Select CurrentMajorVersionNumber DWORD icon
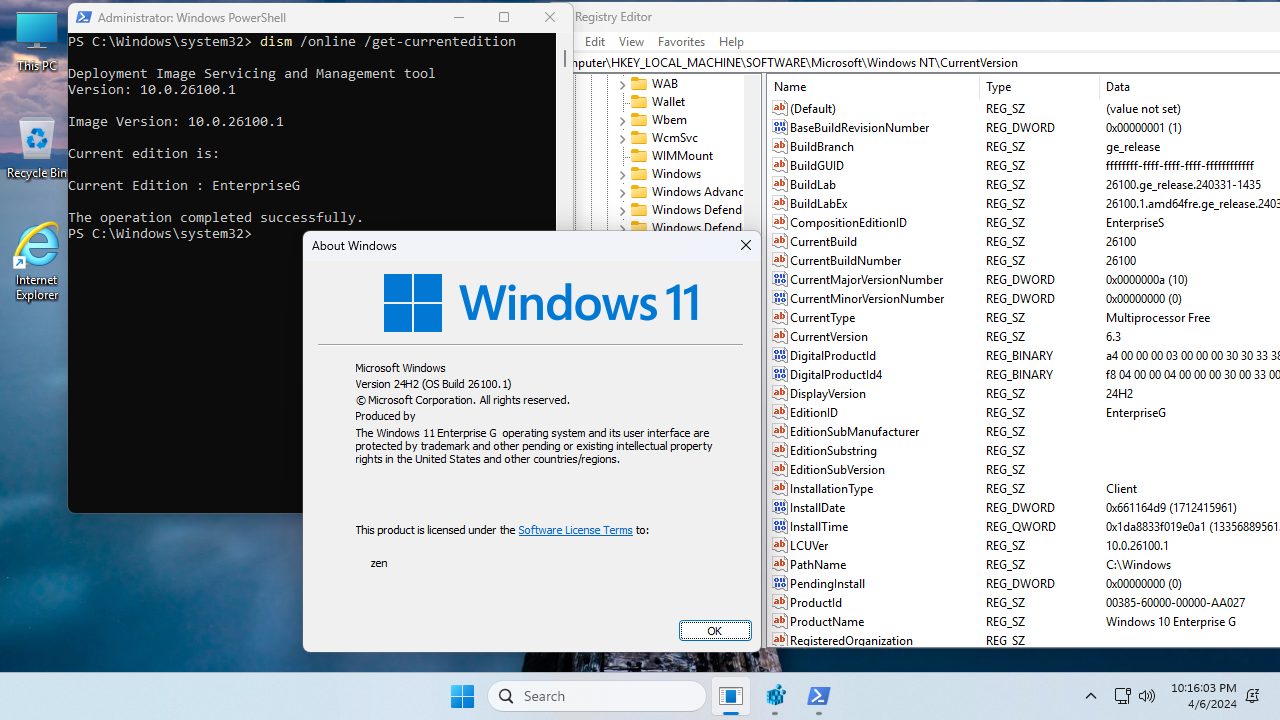The width and height of the screenshot is (1280, 720). pos(780,279)
